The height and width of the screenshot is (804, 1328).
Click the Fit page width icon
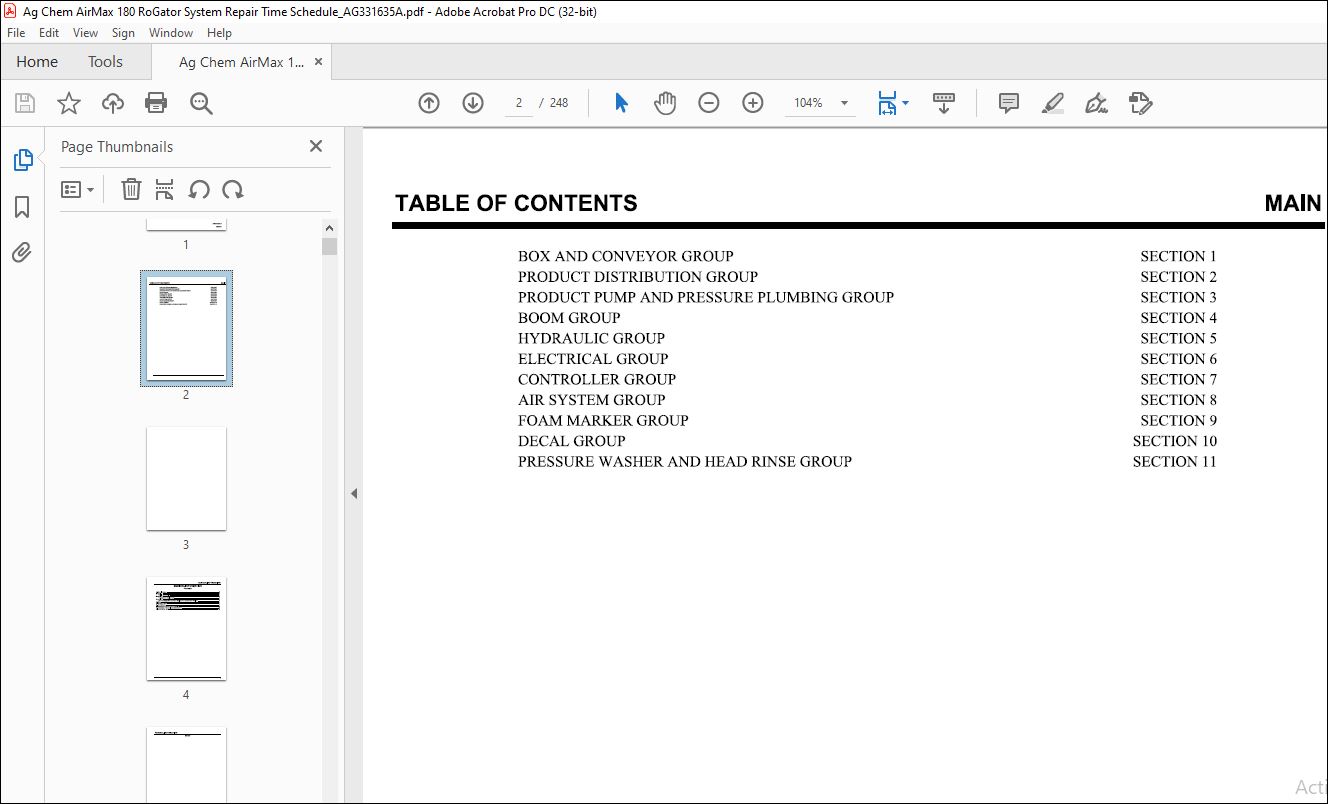tap(887, 103)
